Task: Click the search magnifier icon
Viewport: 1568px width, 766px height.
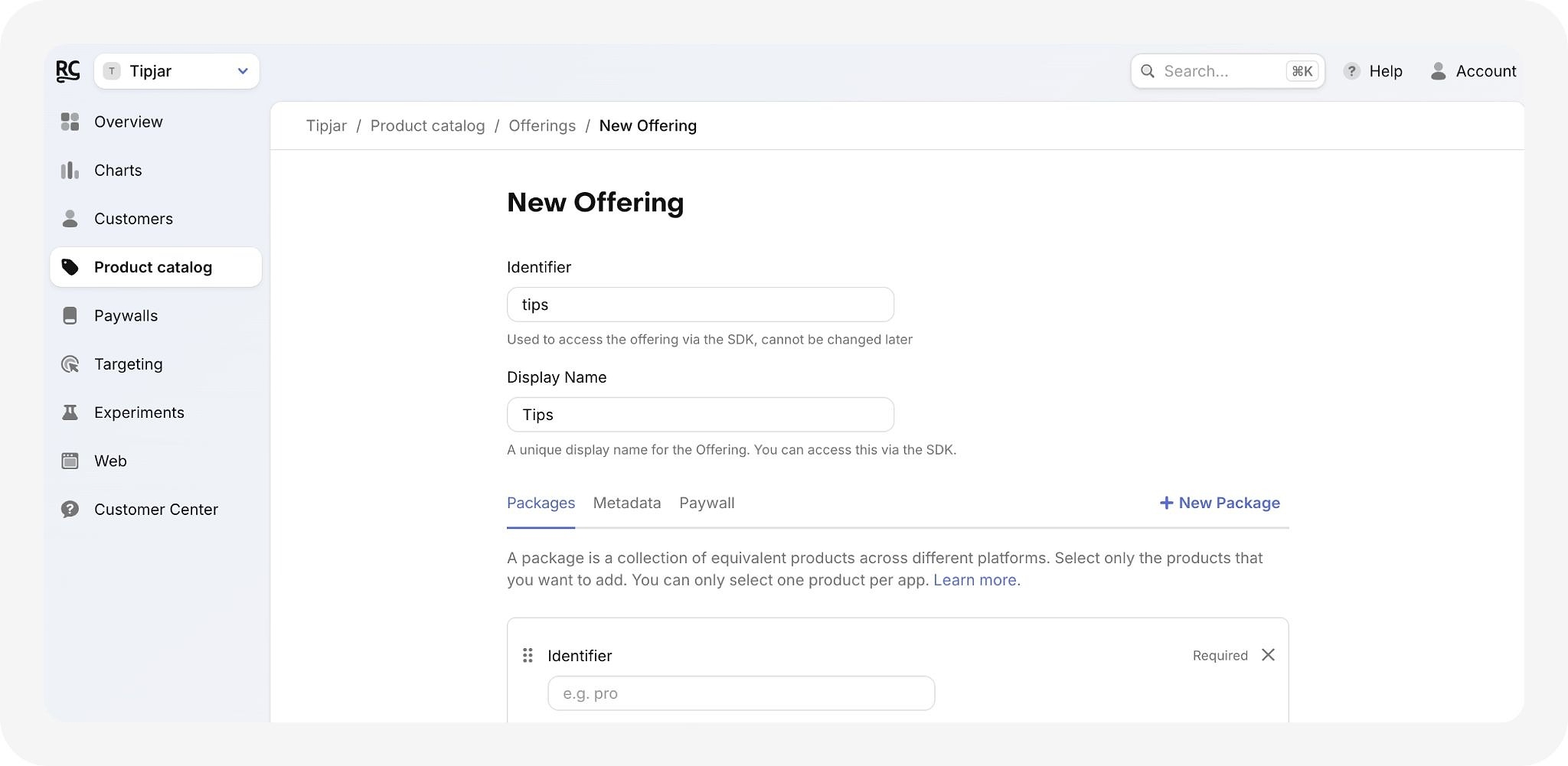Action: (1148, 71)
